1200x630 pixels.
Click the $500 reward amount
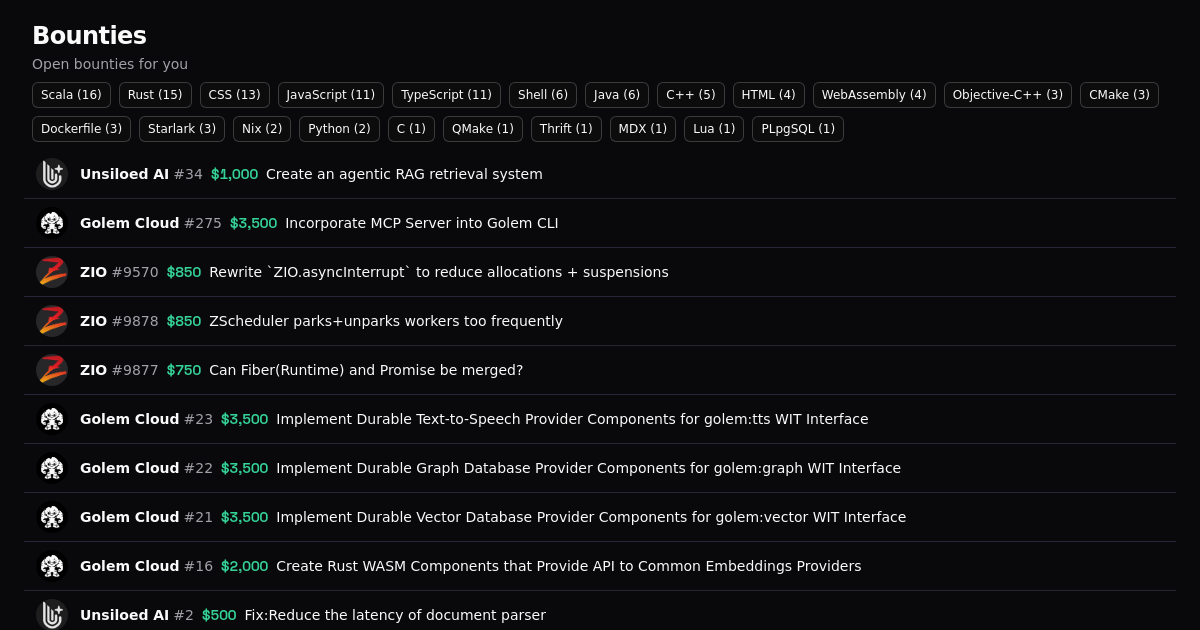219,615
